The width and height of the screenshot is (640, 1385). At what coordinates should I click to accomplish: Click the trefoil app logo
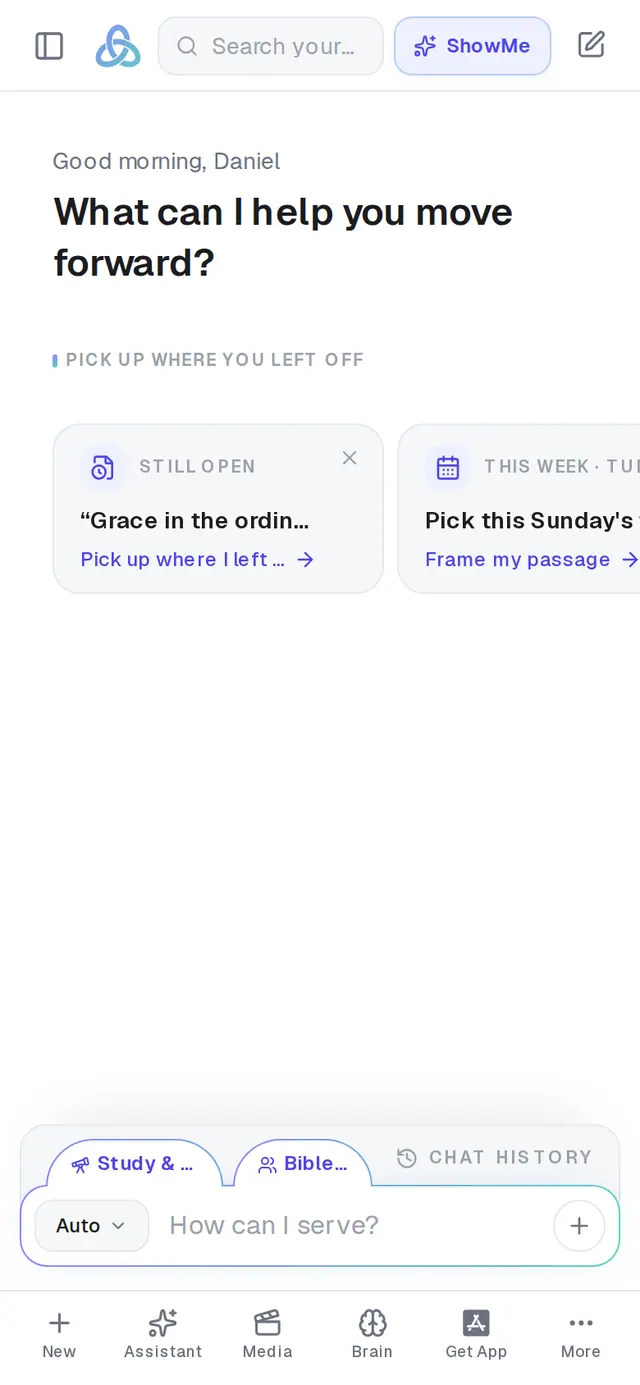(118, 46)
